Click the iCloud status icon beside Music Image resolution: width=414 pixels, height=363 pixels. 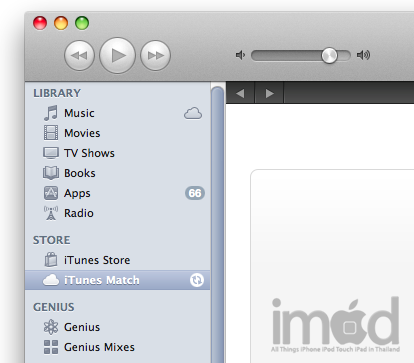193,113
